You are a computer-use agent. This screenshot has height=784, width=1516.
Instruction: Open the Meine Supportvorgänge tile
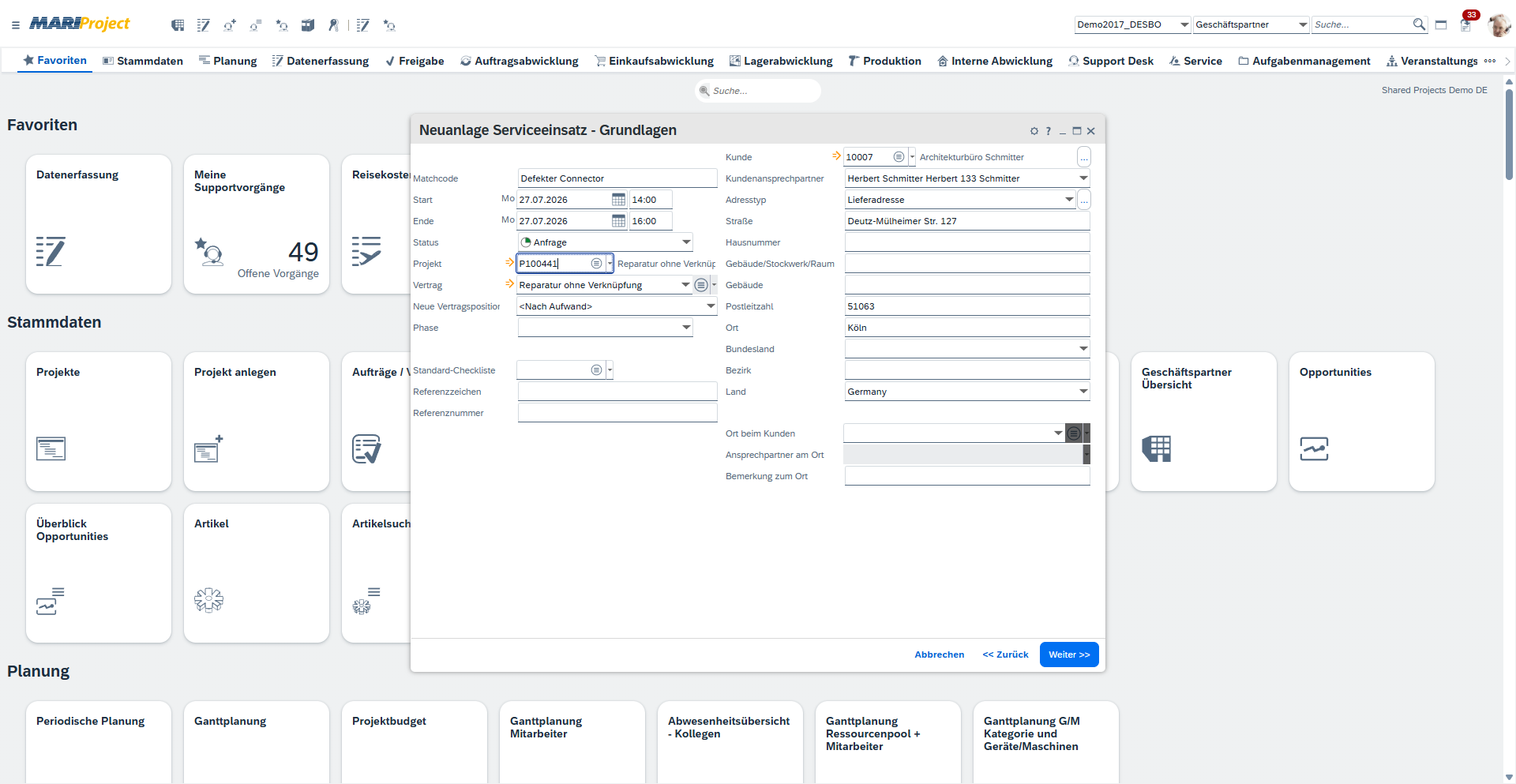(x=257, y=224)
